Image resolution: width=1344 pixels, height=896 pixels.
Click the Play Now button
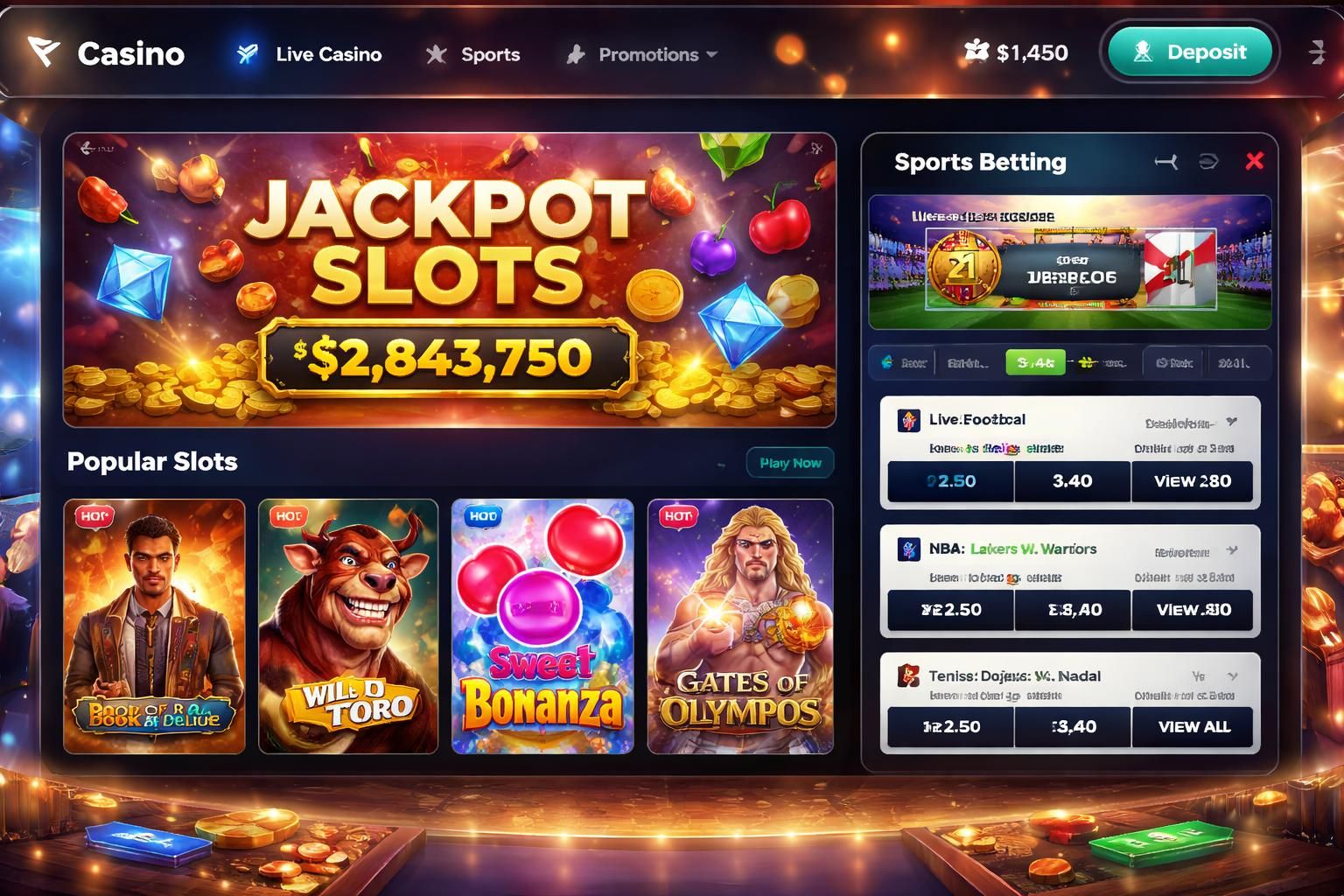point(790,463)
